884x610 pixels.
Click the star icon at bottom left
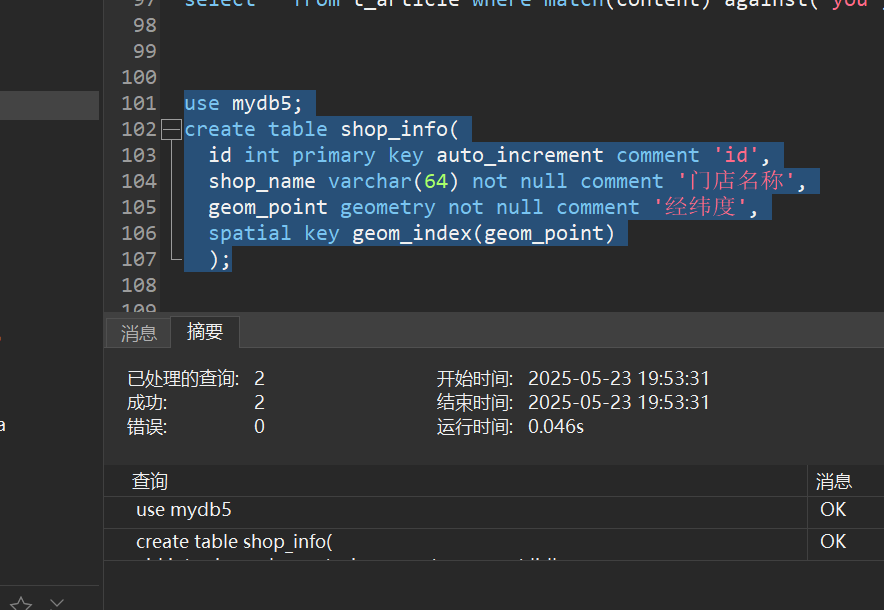click(21, 603)
